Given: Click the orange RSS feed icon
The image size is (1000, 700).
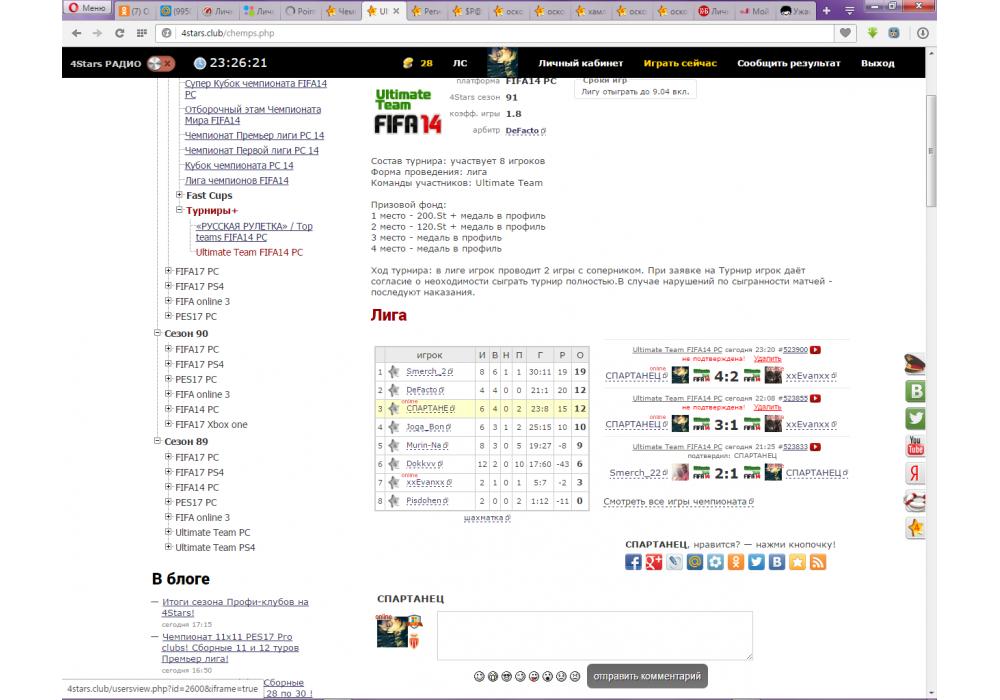Looking at the screenshot, I should 818,562.
